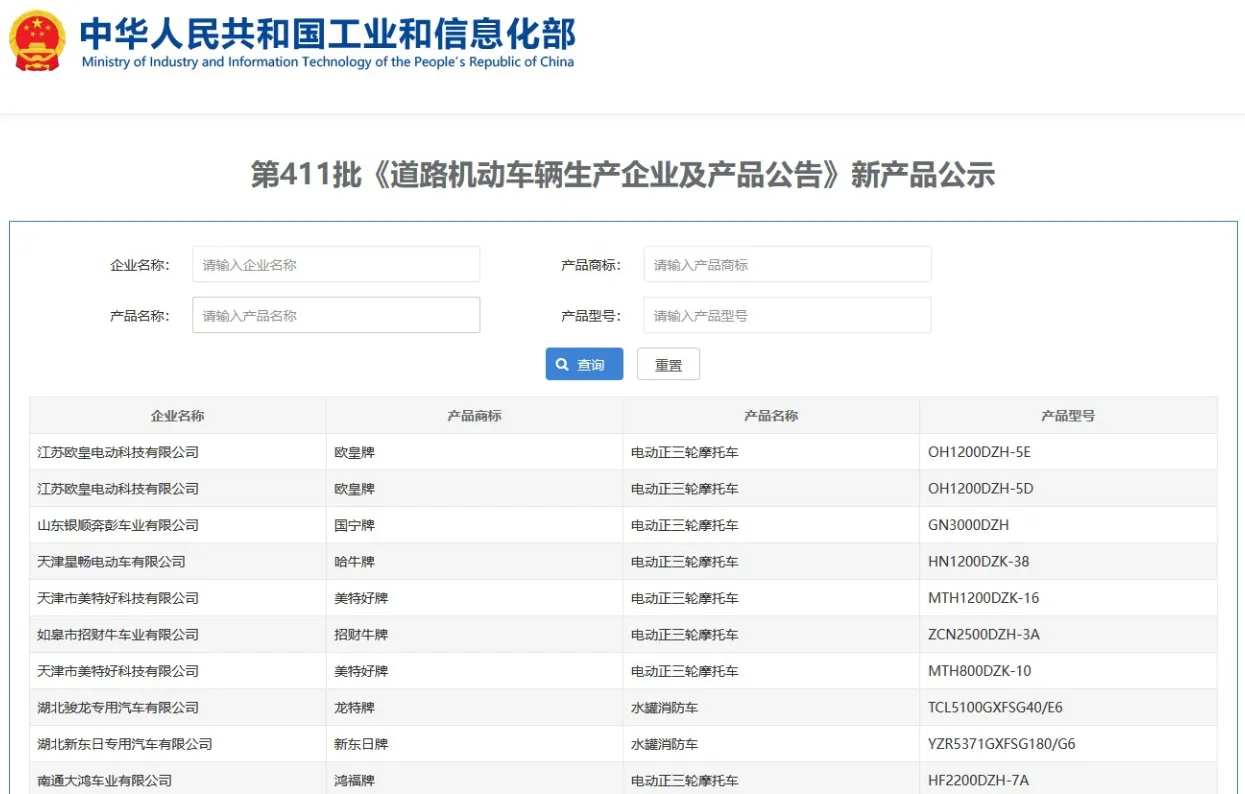This screenshot has height=794, width=1245.
Task: Click the 企业名称 column header
Action: click(178, 416)
